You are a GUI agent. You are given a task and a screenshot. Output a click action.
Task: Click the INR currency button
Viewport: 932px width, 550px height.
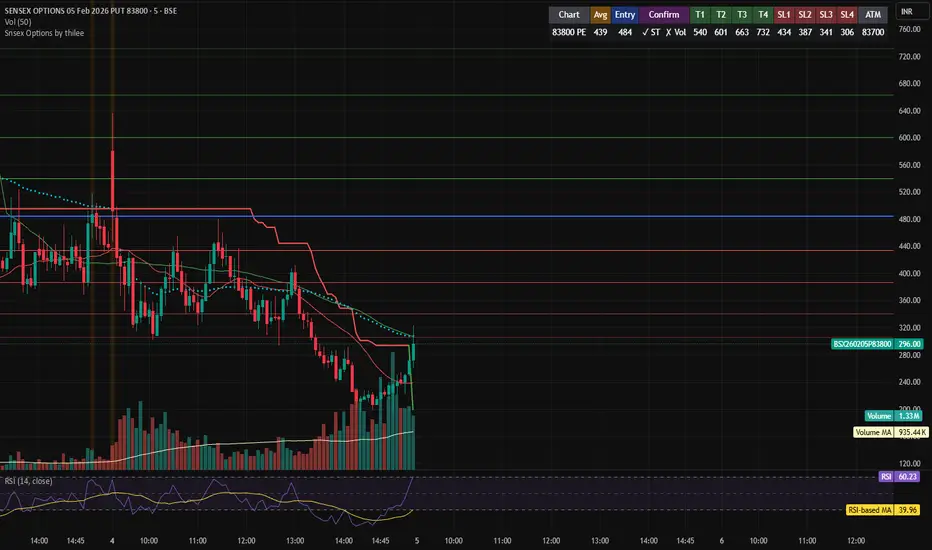click(x=911, y=12)
